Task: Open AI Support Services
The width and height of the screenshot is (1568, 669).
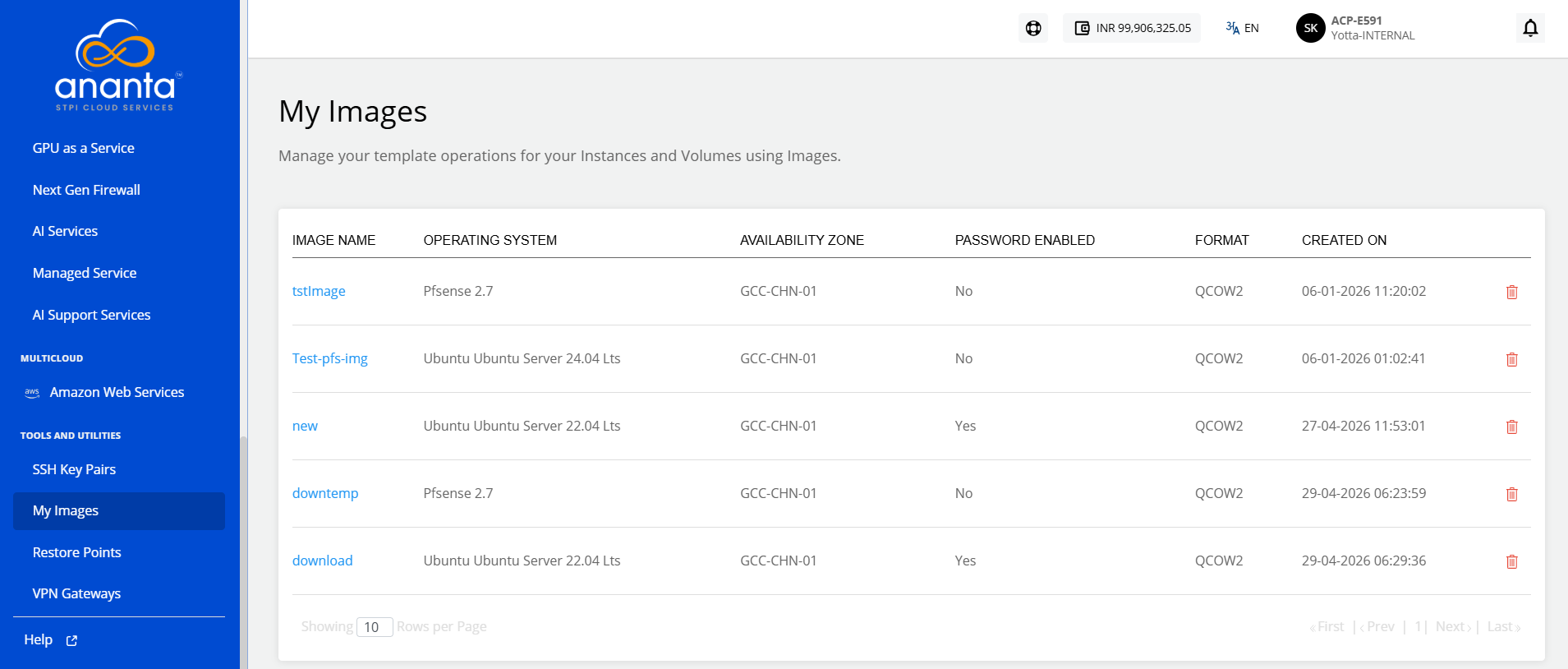Action: point(91,315)
